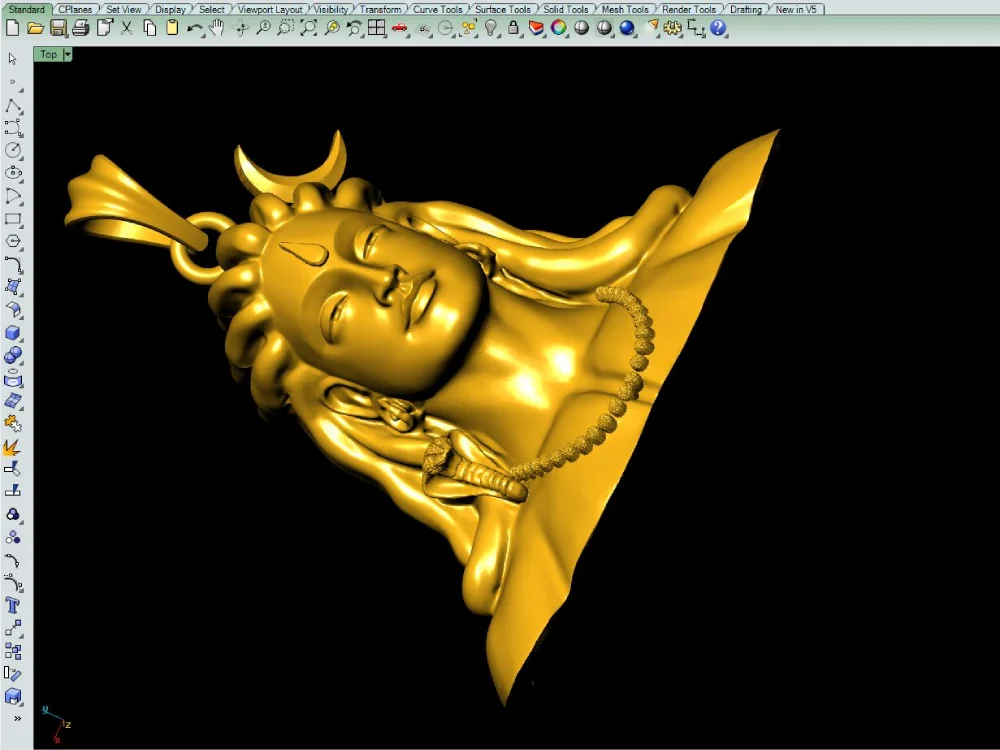The height and width of the screenshot is (750, 1000).
Task: Expand sidebar with the double chevron
Action: [x=17, y=719]
